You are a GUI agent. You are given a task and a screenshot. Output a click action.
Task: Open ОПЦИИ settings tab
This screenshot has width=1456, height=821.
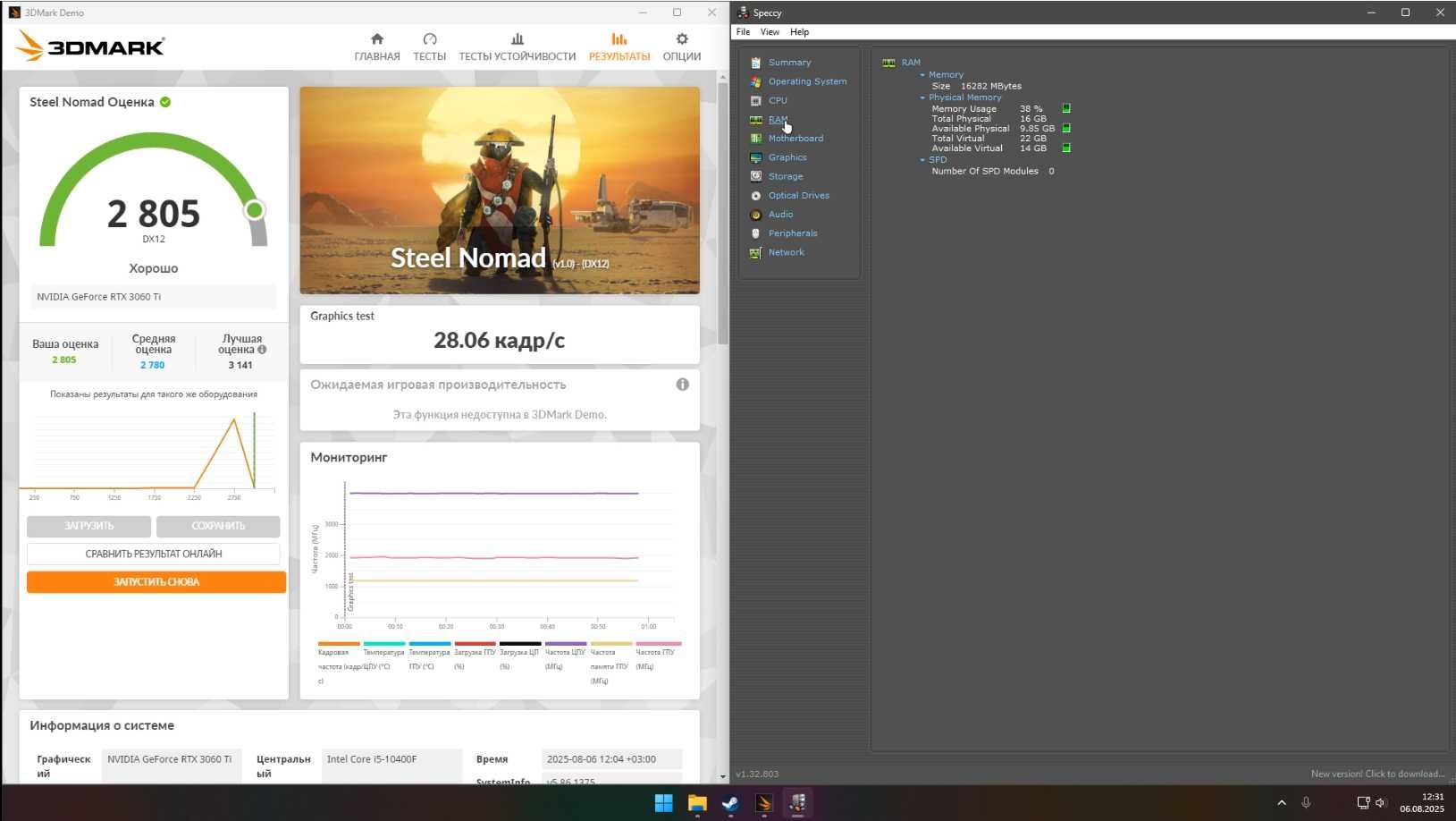pos(681,47)
